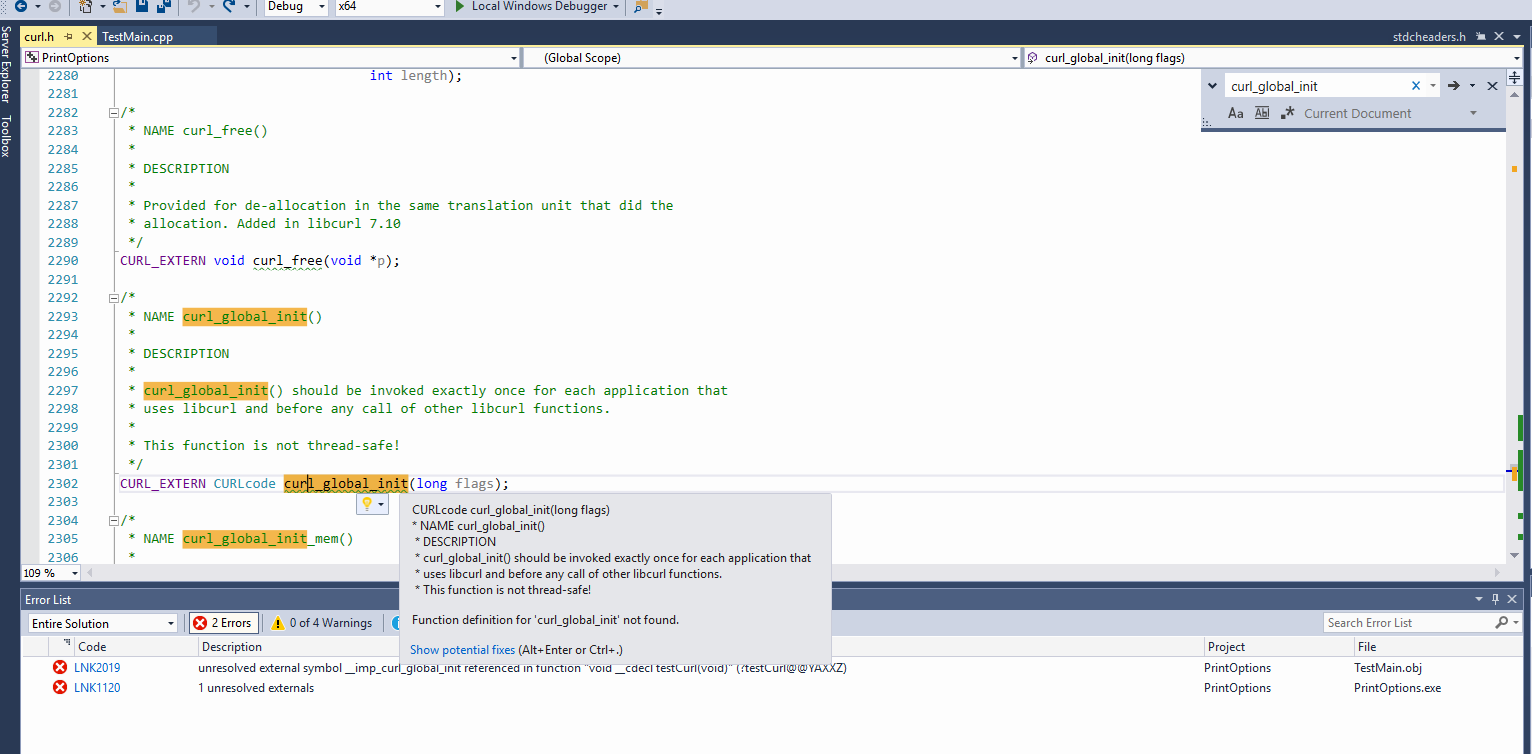Open the LNK1120 error code link

97,688
